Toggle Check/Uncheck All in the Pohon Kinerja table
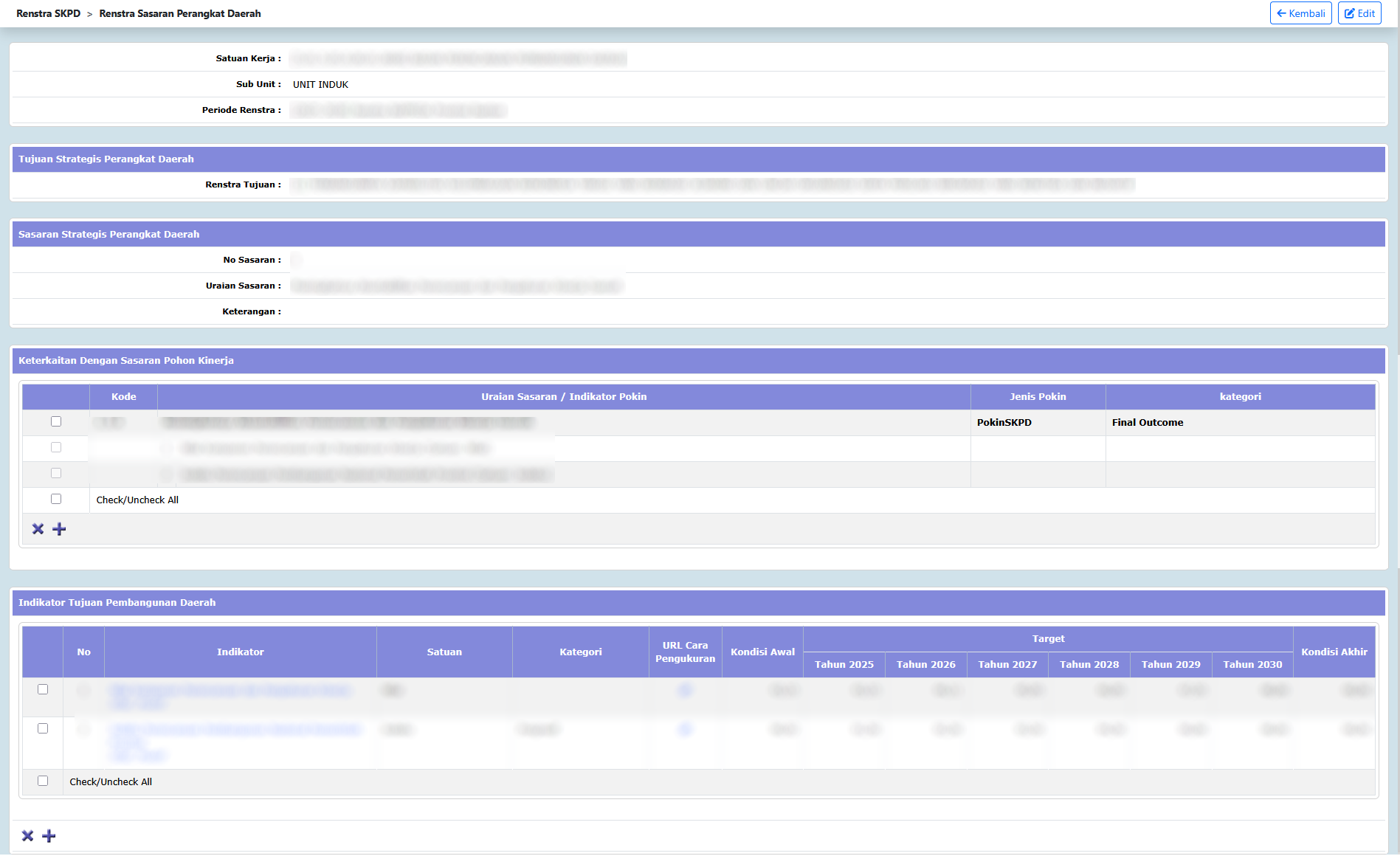Viewport: 1400px width, 856px height. [56, 500]
